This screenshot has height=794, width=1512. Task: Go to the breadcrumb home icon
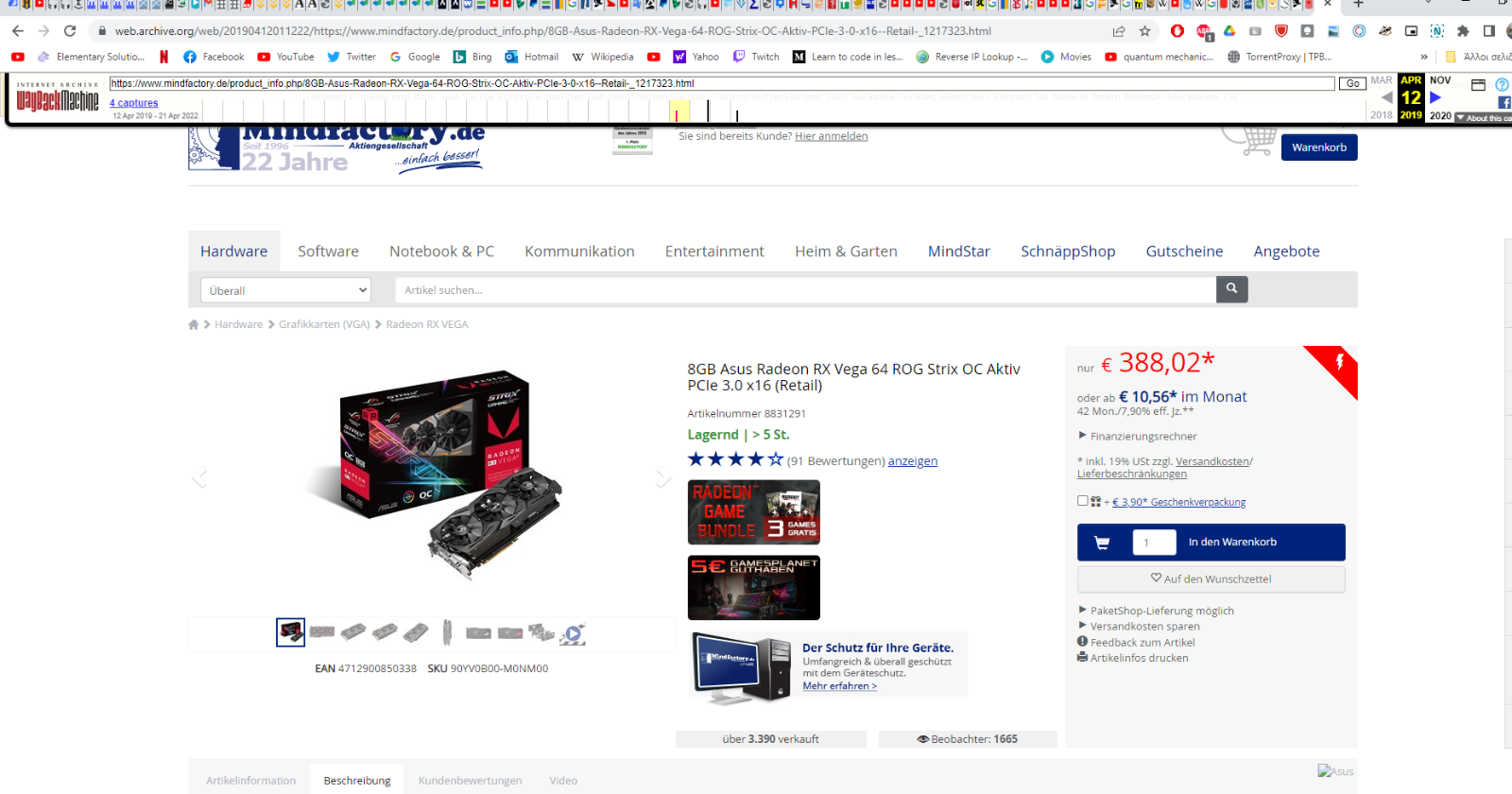194,324
